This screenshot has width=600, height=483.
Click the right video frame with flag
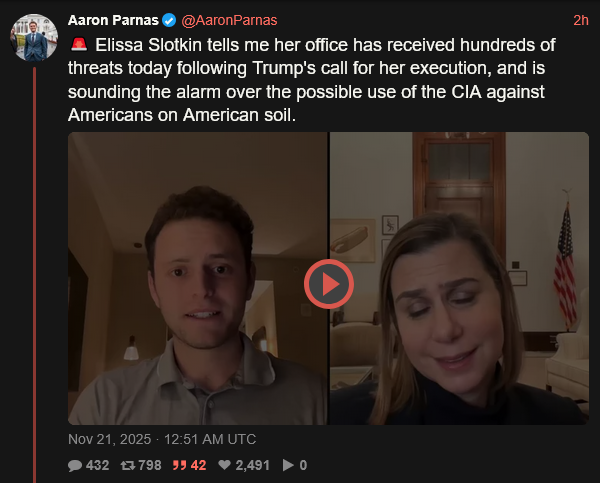459,278
